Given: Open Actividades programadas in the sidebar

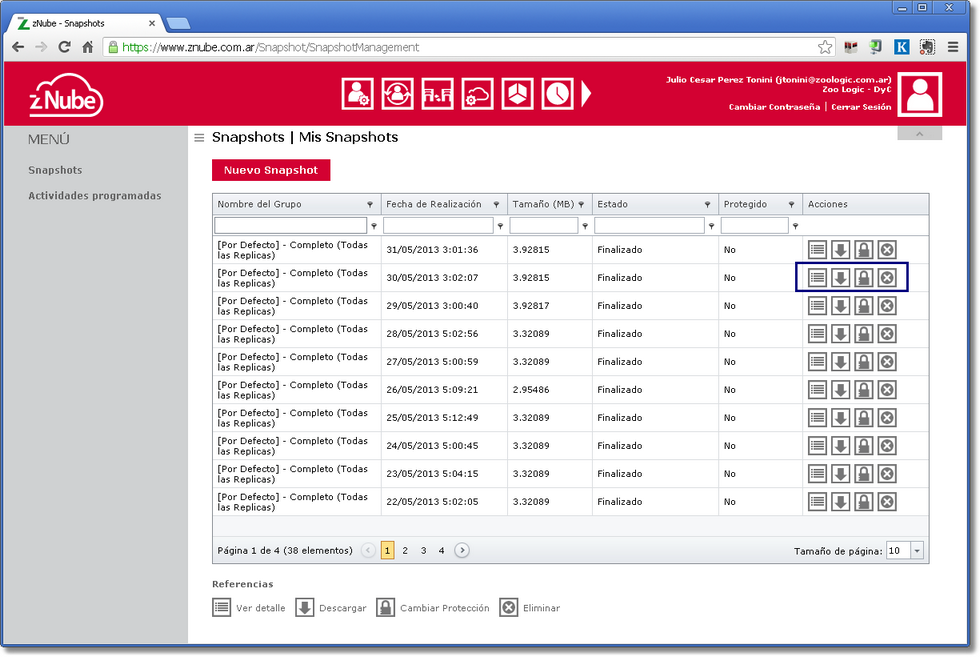Looking at the screenshot, I should pos(94,196).
